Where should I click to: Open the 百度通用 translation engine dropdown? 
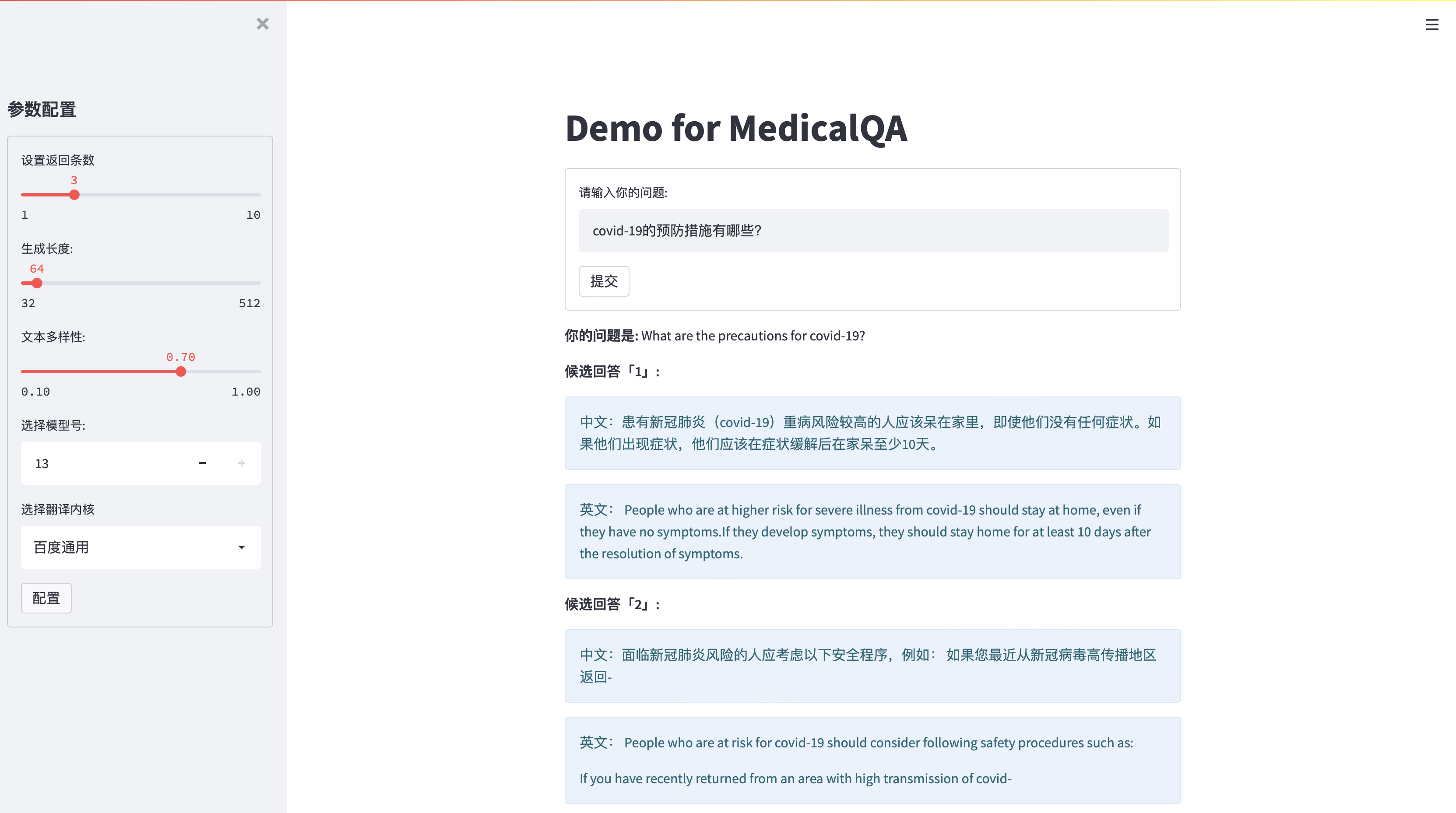[141, 547]
